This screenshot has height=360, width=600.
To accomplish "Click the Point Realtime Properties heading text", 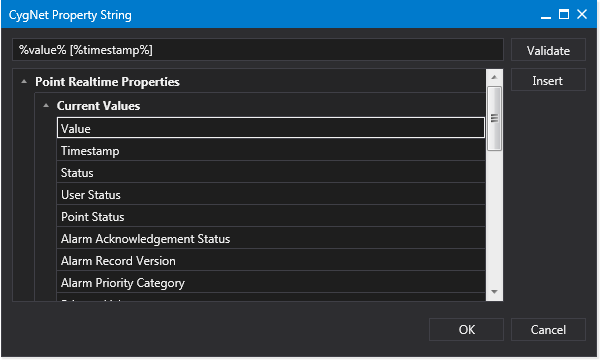I will point(108,82).
